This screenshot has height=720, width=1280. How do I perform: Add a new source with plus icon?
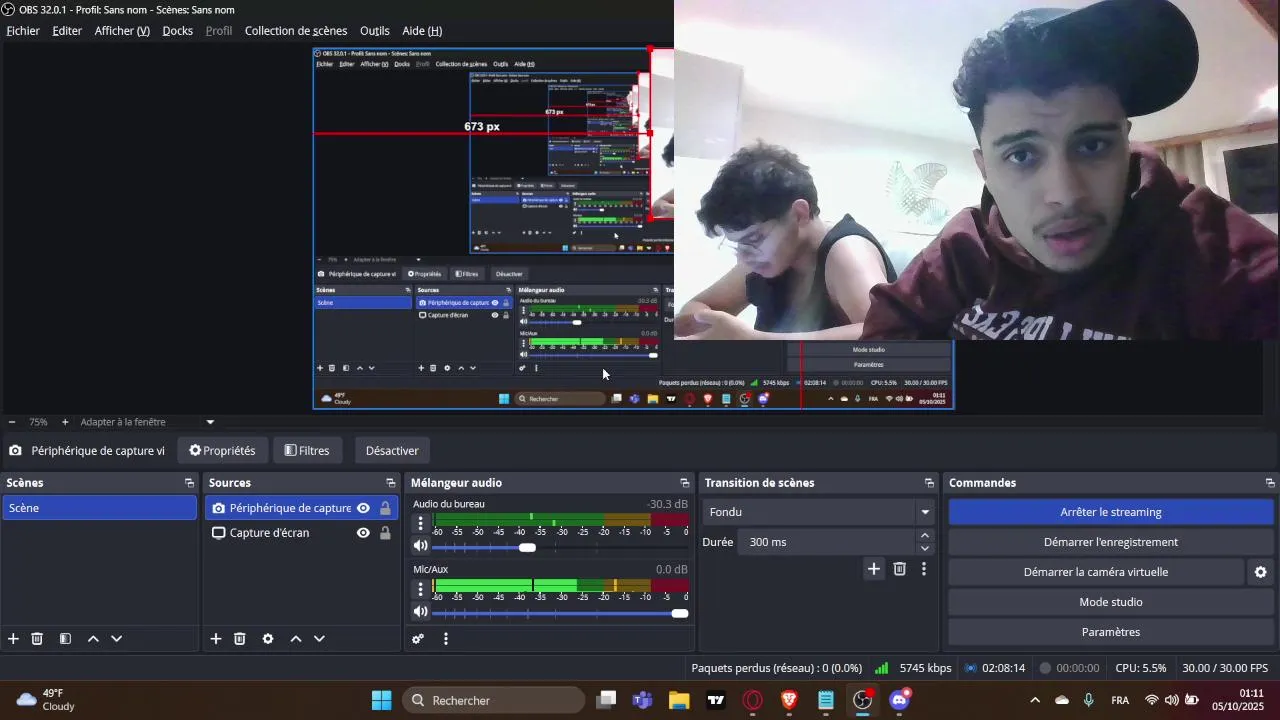(215, 639)
